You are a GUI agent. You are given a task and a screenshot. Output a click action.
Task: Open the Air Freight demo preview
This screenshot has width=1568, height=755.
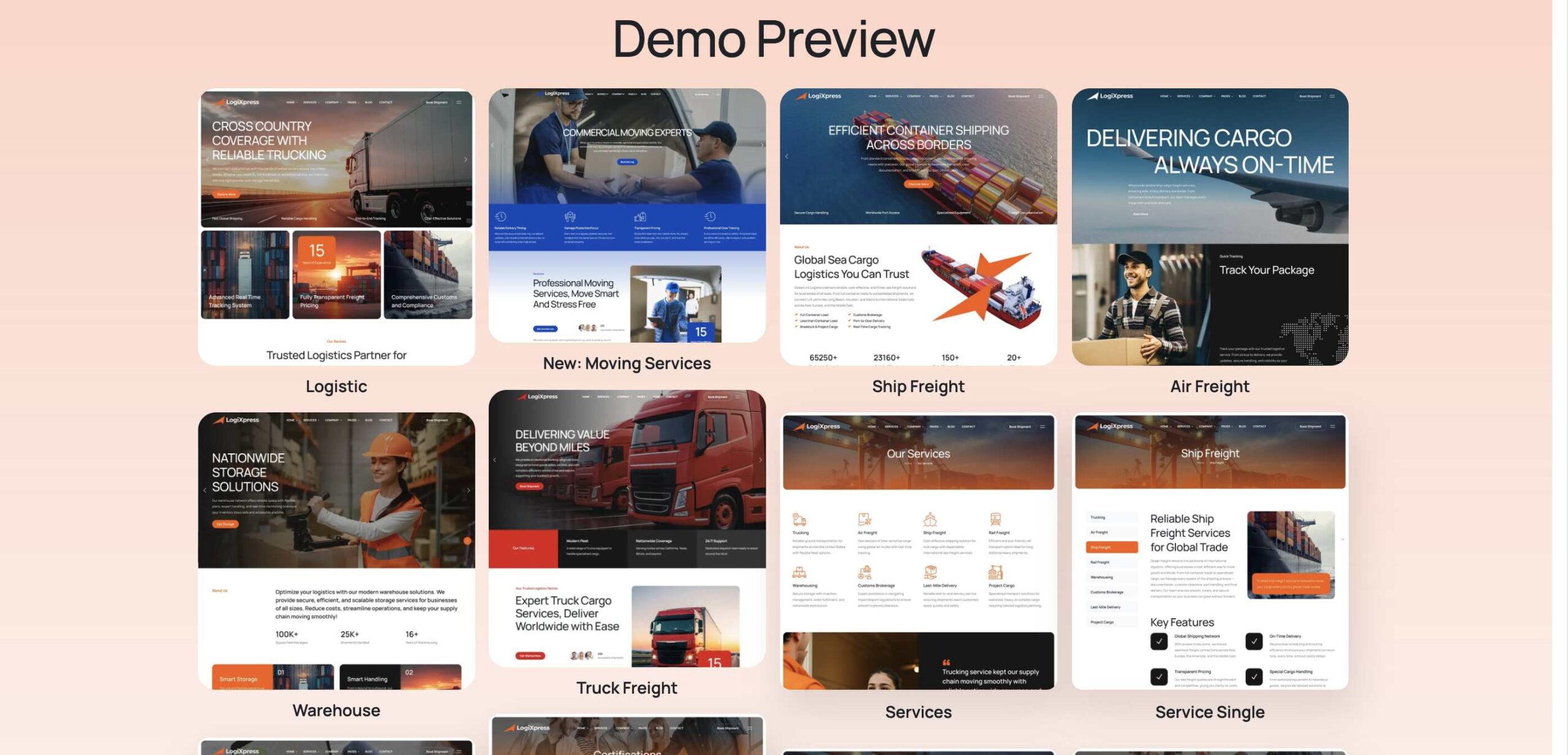1210,227
